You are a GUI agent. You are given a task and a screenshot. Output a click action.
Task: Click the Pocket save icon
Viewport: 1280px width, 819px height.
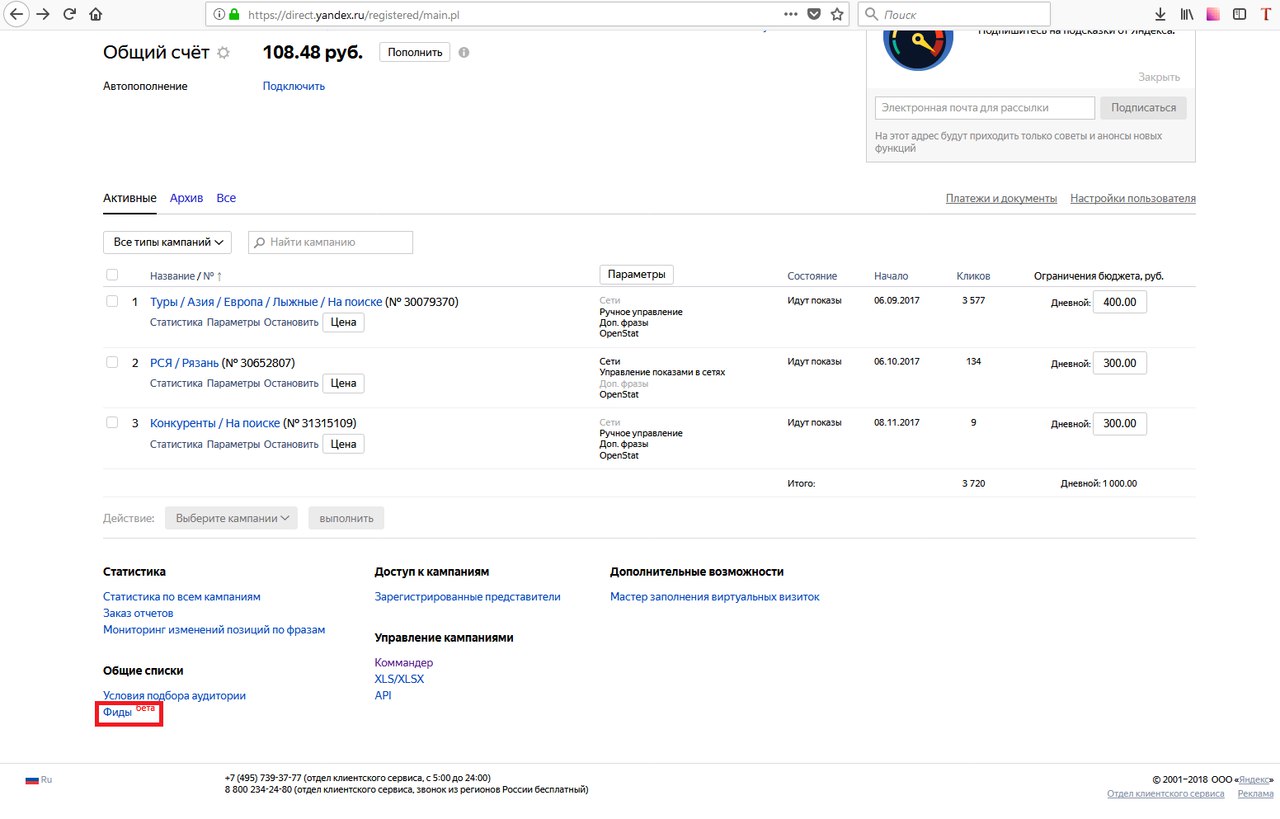coord(814,14)
